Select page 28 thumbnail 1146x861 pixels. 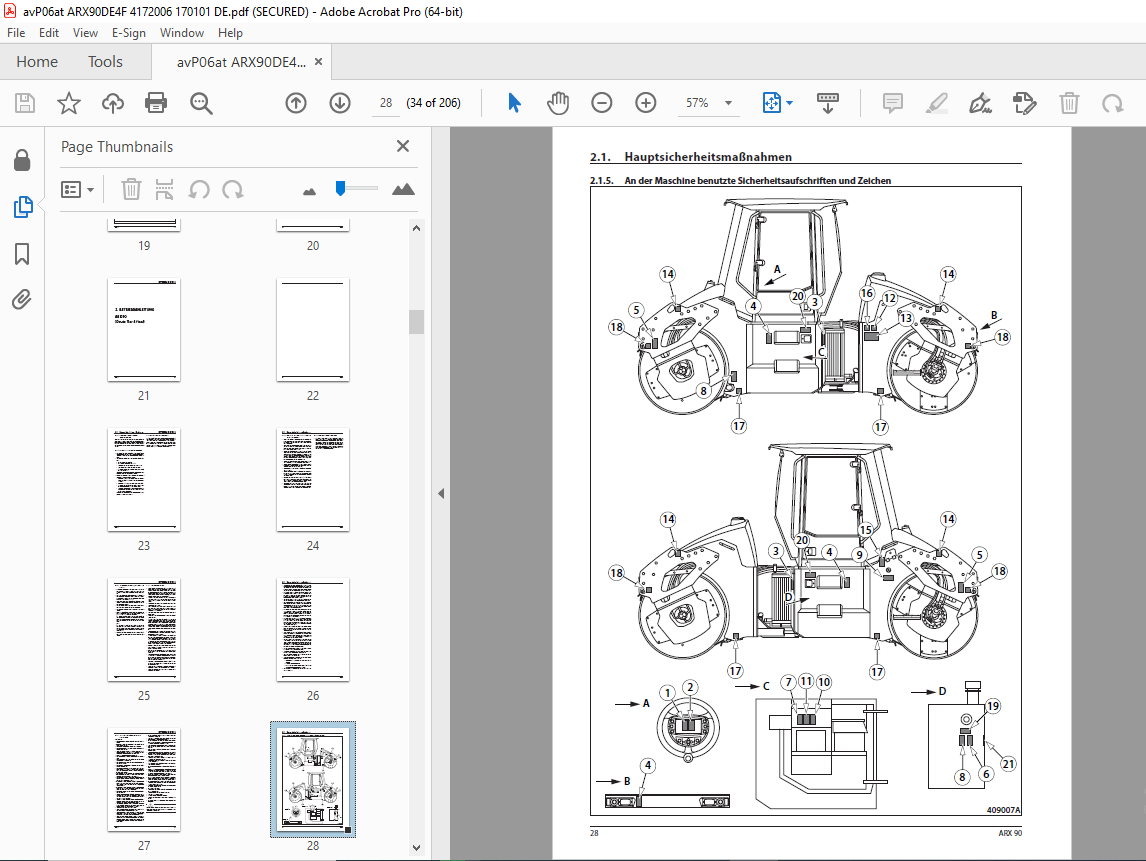(x=313, y=779)
